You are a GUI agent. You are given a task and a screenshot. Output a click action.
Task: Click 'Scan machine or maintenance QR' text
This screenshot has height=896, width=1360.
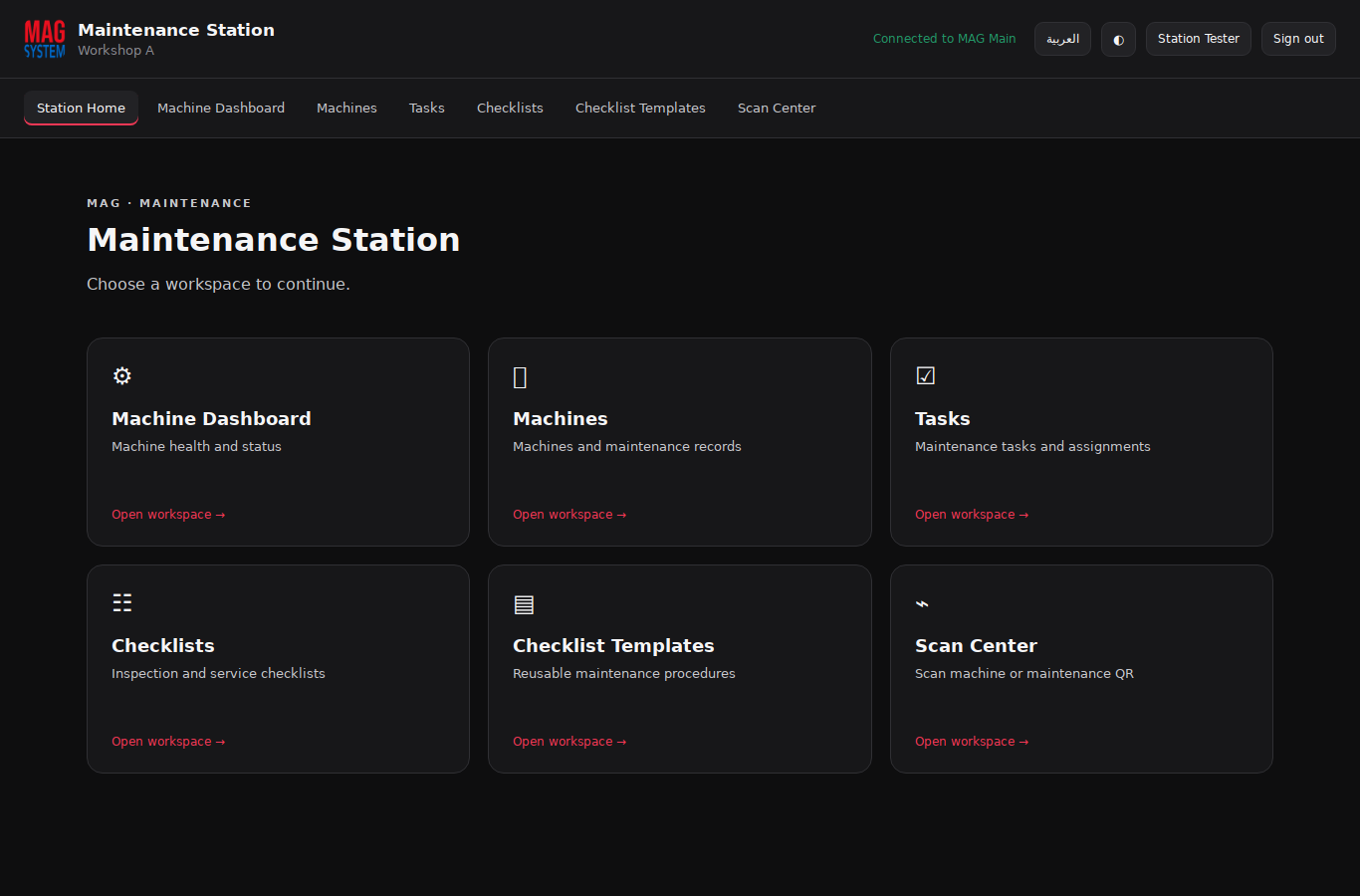pyautogui.click(x=1024, y=674)
